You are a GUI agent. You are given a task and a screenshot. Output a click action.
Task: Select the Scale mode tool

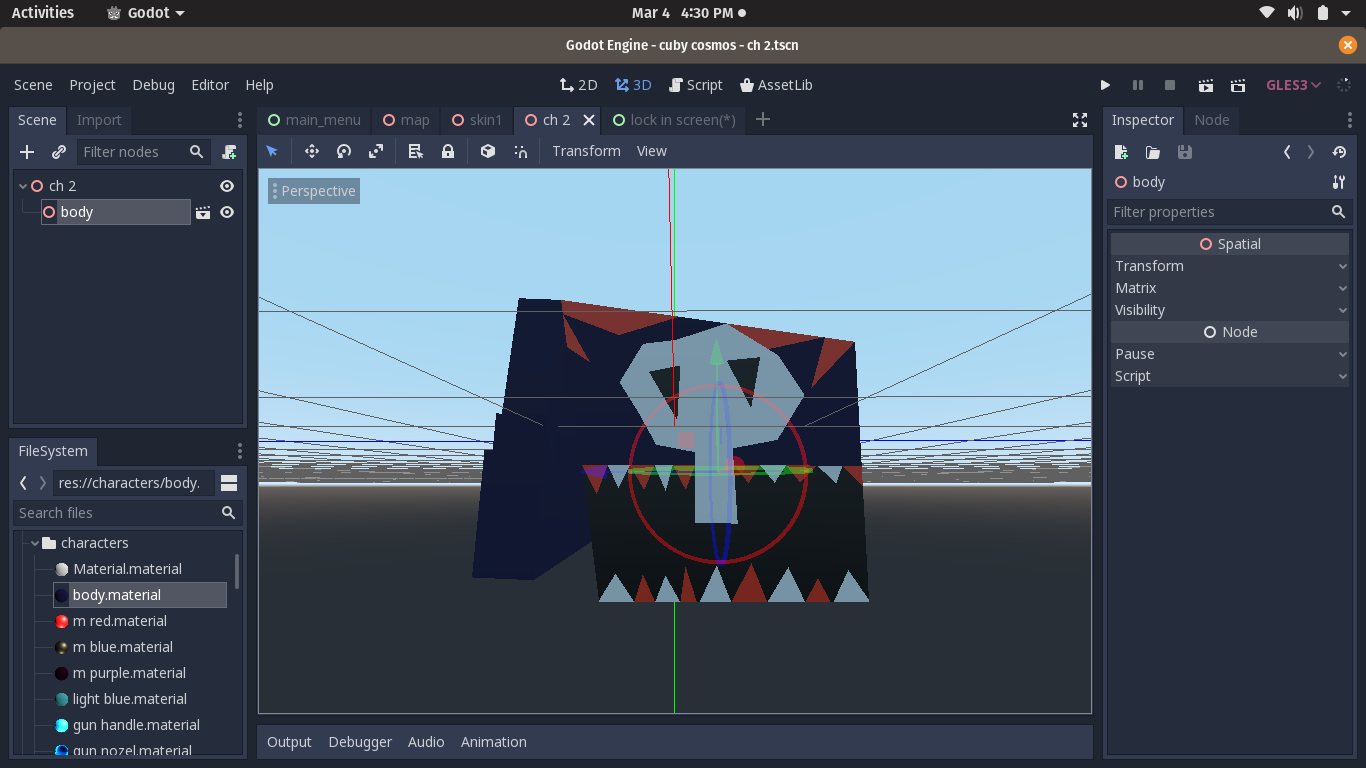[x=376, y=151]
